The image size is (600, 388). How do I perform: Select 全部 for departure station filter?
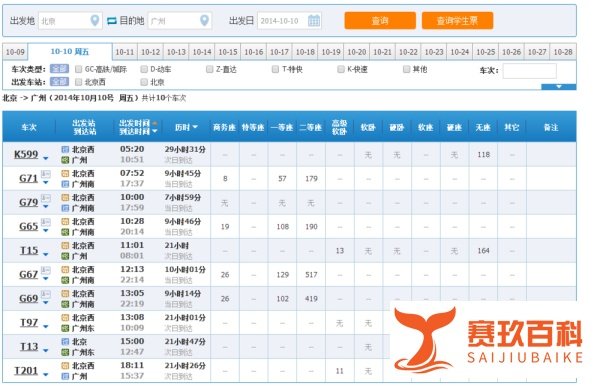59,82
